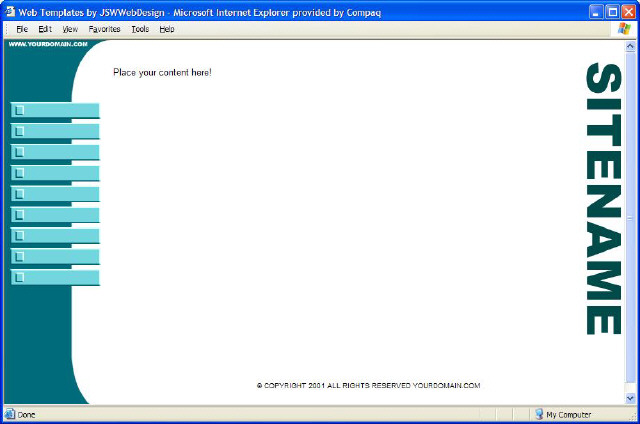
Task: Click the square icon on last sidebar button
Action: [19, 277]
